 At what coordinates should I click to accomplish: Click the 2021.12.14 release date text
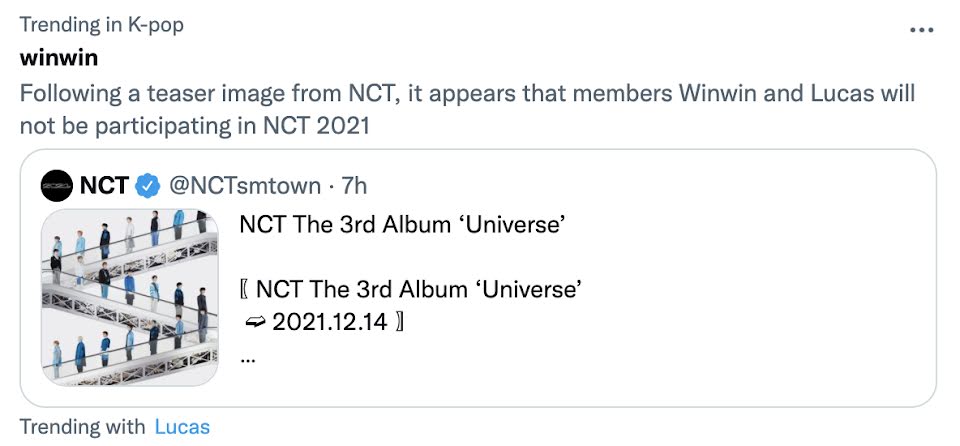click(x=328, y=323)
